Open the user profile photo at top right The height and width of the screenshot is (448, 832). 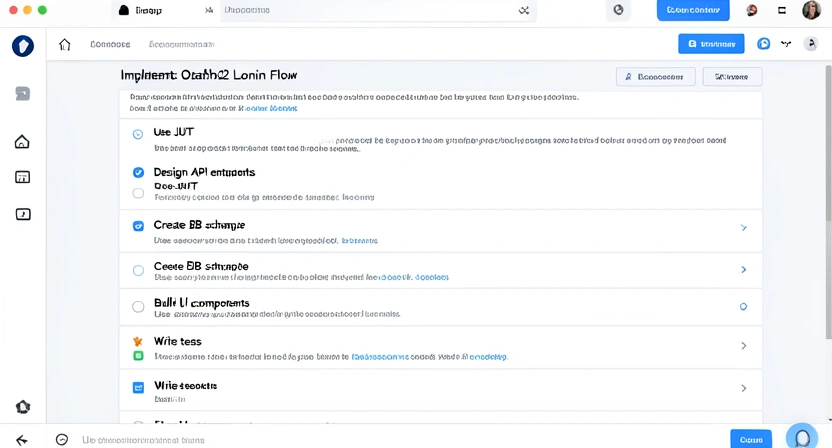click(811, 10)
